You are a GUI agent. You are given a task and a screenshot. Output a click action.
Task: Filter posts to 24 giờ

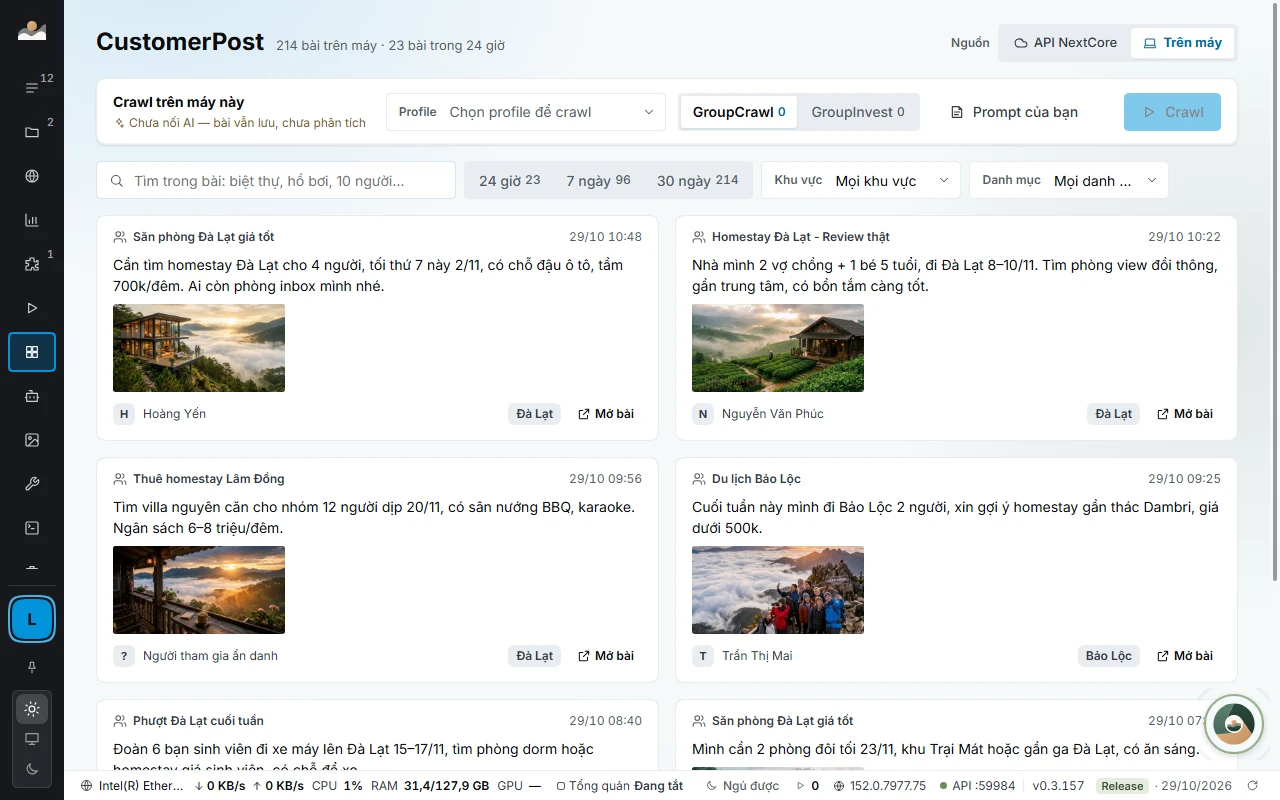tap(510, 181)
